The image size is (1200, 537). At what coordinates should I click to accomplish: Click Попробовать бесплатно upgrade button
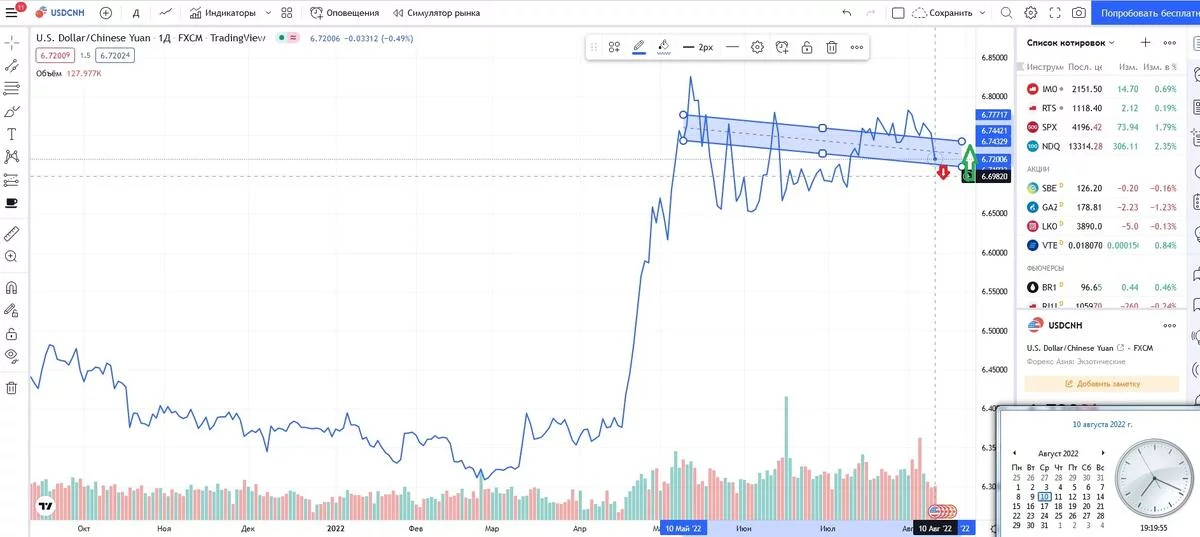(x=1146, y=13)
